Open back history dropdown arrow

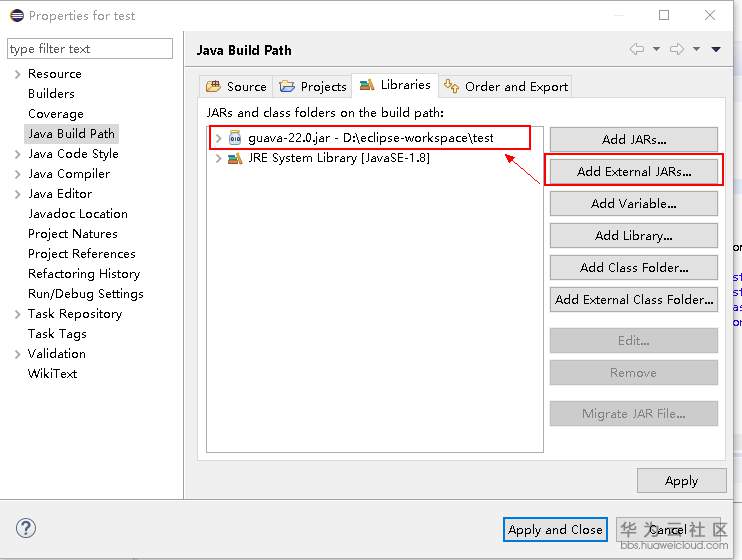[656, 49]
